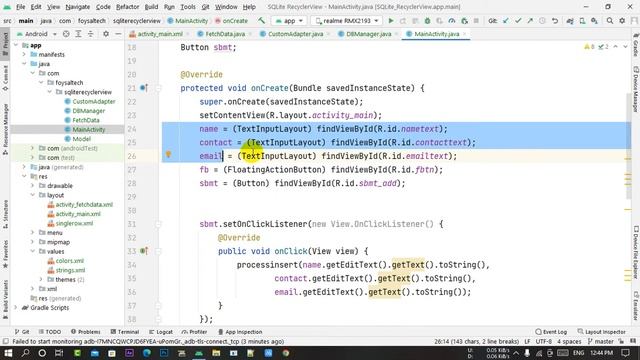640x360 pixels.
Task: Collapse the layout folder
Action: (33, 195)
